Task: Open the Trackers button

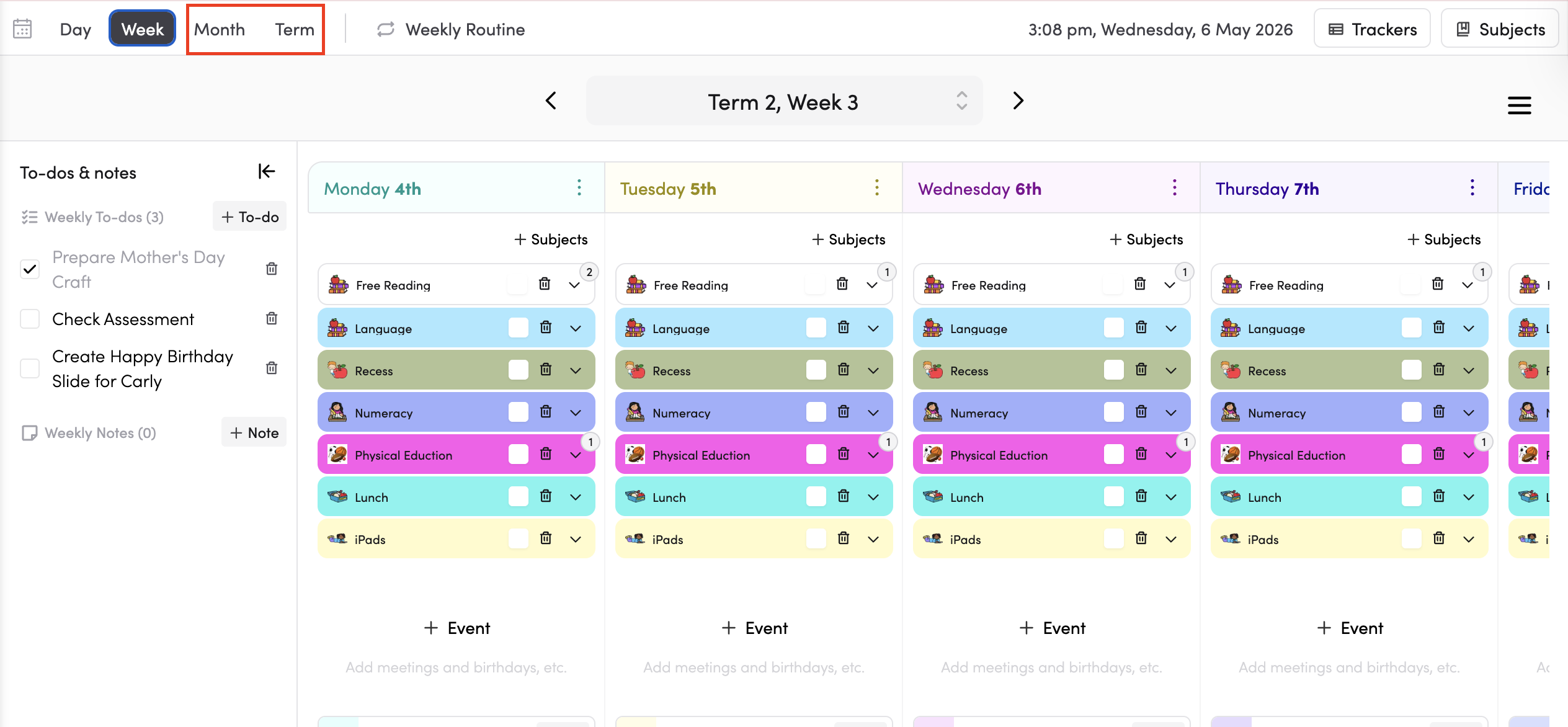Action: (x=1372, y=29)
